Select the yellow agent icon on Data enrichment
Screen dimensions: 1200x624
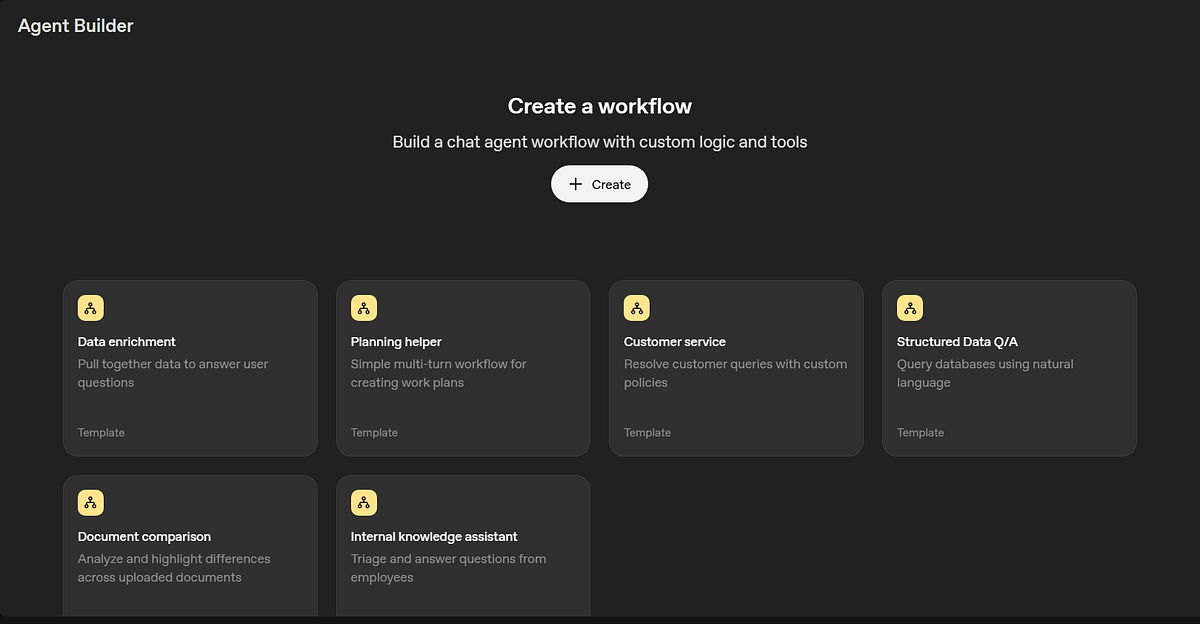[90, 307]
